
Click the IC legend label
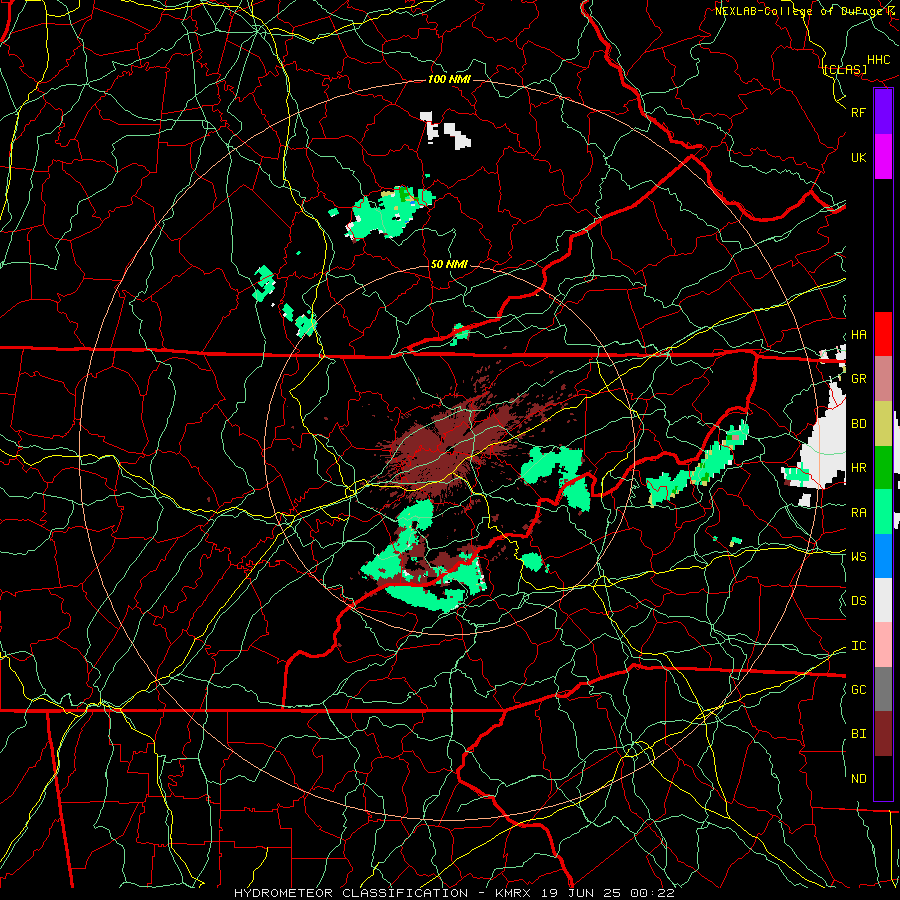pyautogui.click(x=859, y=646)
